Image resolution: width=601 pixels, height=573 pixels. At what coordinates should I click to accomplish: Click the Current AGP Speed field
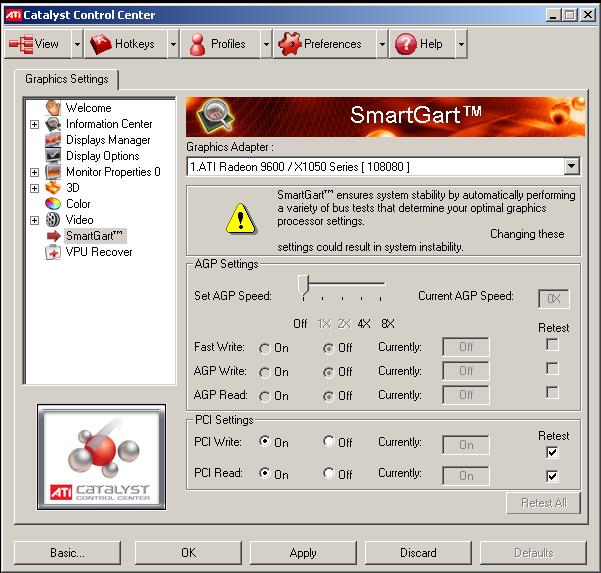click(554, 299)
